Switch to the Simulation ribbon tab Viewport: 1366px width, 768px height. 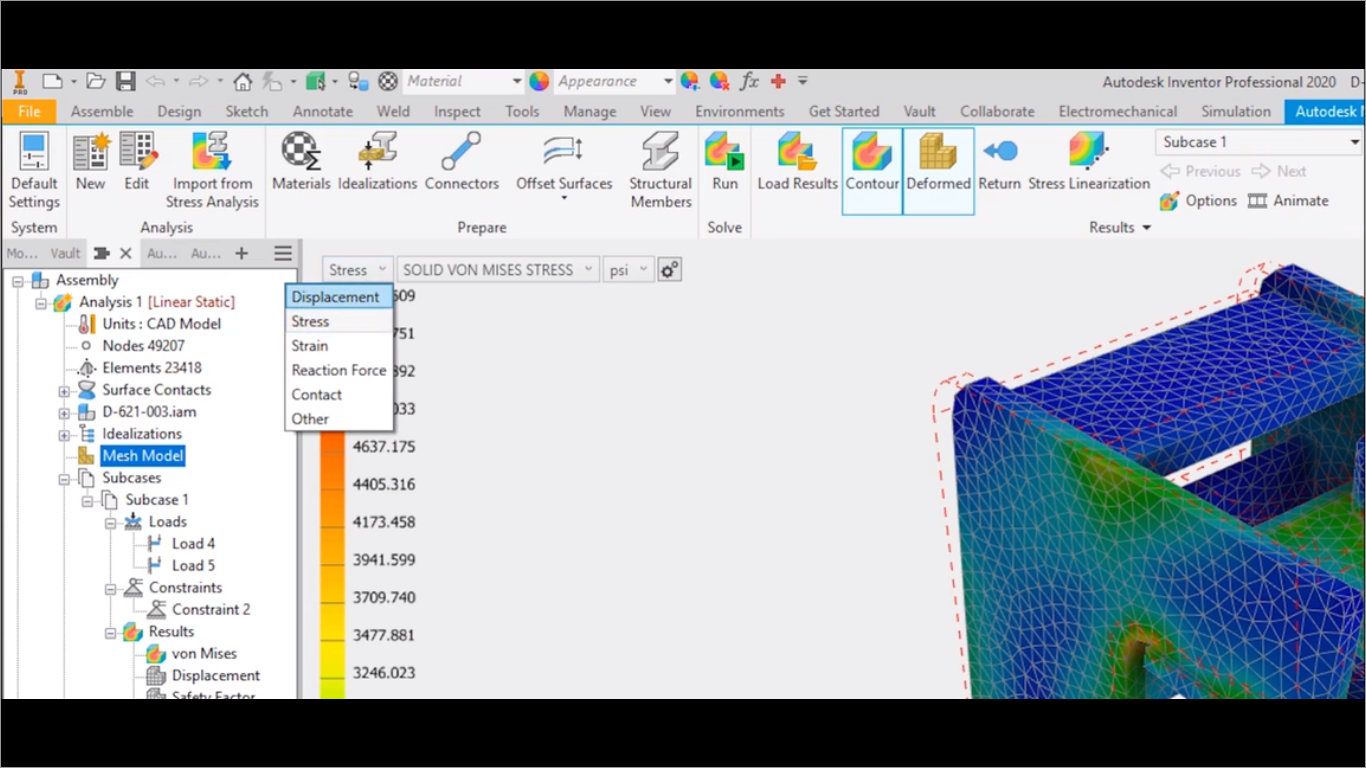[1236, 111]
